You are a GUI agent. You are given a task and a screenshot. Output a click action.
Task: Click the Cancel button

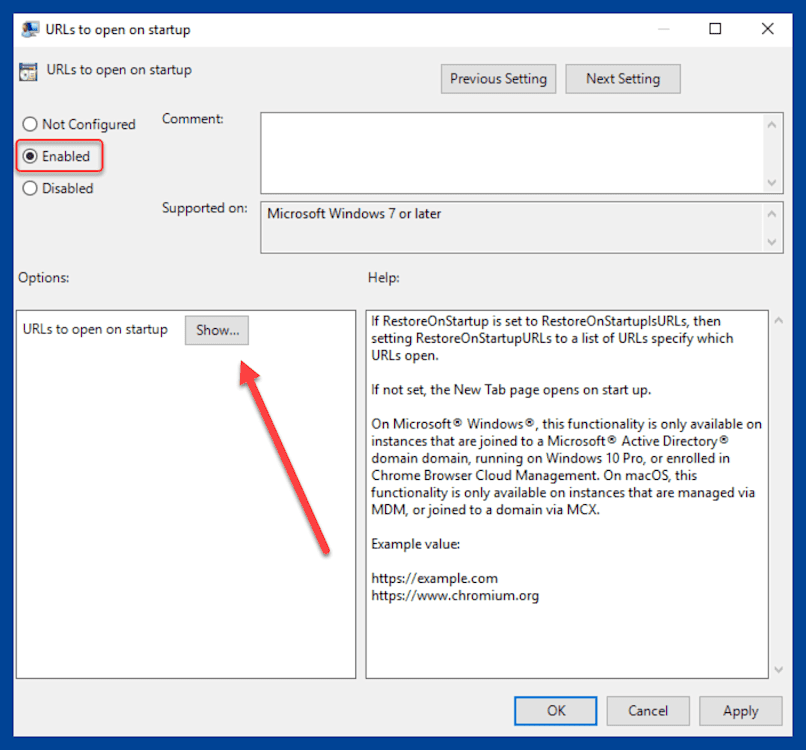point(648,710)
